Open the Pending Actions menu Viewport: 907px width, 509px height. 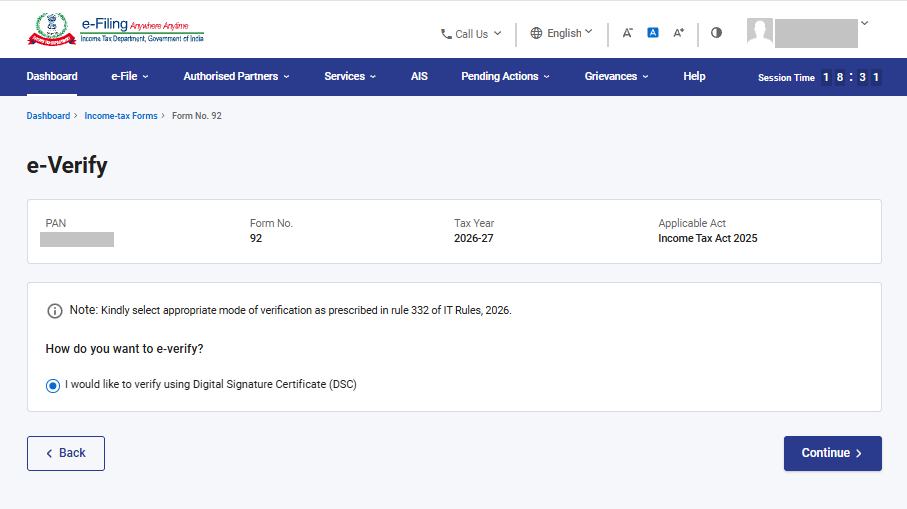click(505, 76)
